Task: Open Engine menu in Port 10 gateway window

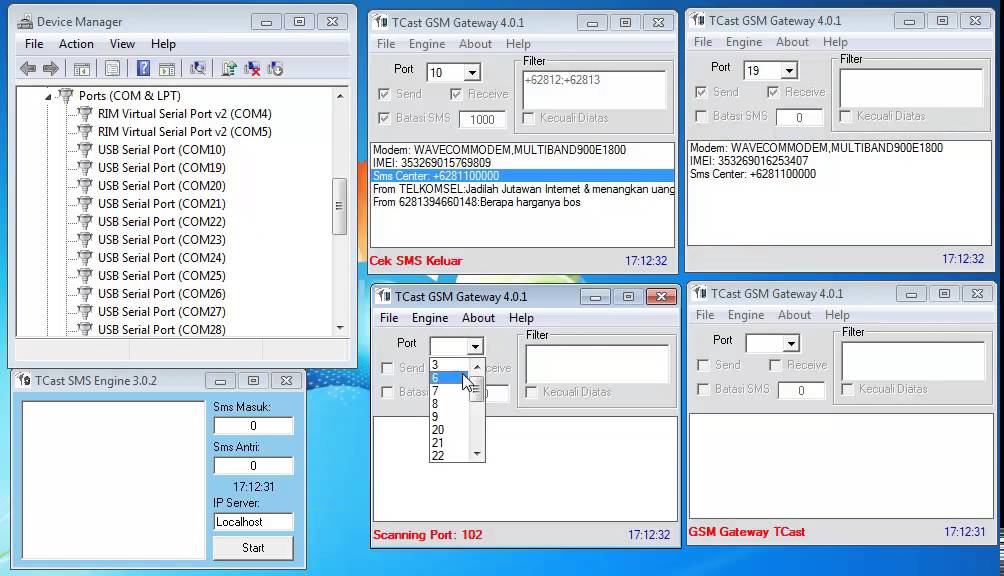Action: [x=427, y=44]
